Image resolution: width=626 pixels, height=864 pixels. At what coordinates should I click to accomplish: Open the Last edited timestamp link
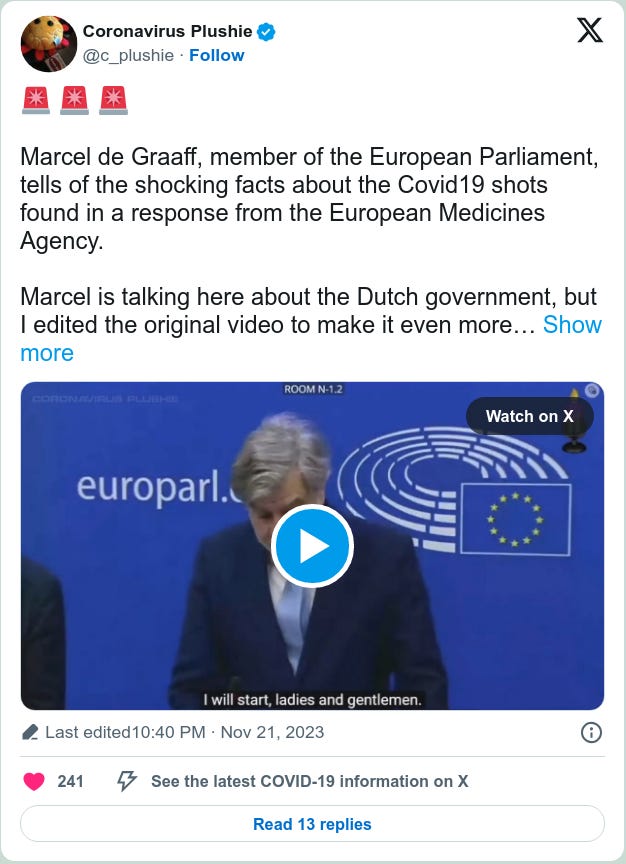(x=185, y=732)
